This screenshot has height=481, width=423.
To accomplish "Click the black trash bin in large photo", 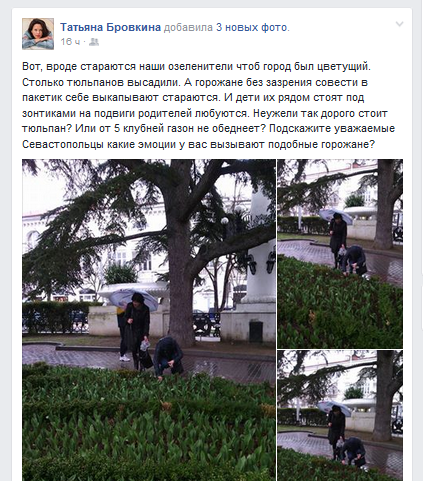I will click(256, 331).
